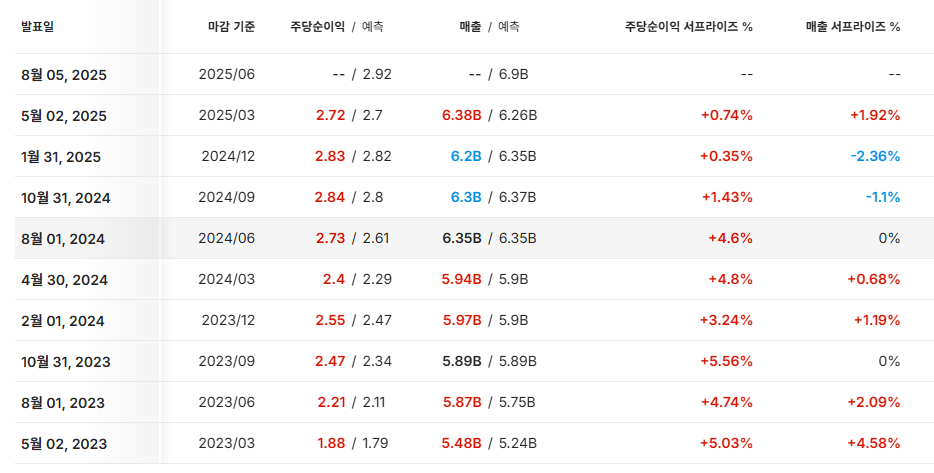Viewport: 934px width, 473px height.
Task: Click the EPS surprise +3.24%
Action: tap(726, 320)
